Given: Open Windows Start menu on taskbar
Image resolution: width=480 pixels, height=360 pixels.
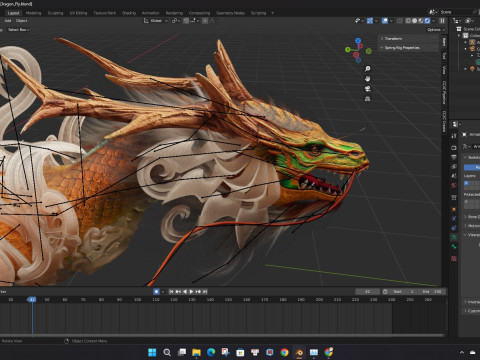Looking at the screenshot, I should point(152,352).
